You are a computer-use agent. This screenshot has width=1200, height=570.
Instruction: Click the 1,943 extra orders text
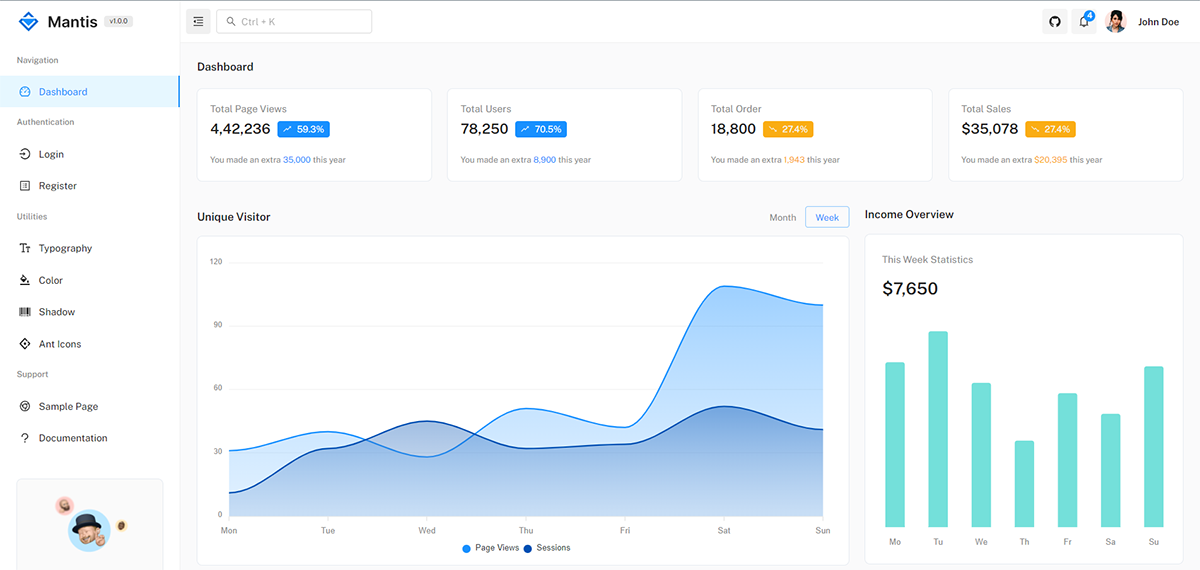point(794,160)
